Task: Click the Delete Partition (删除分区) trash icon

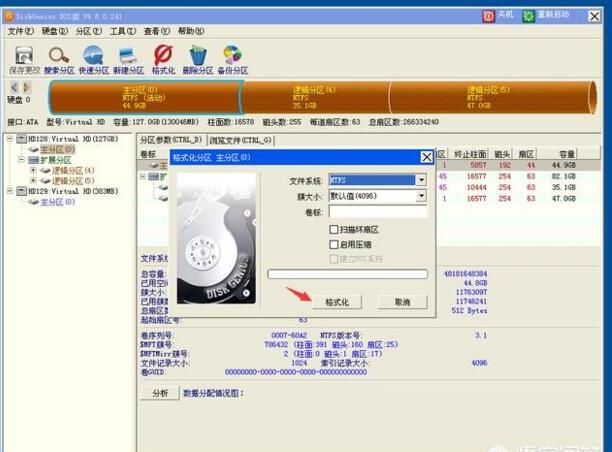Action: [x=198, y=58]
